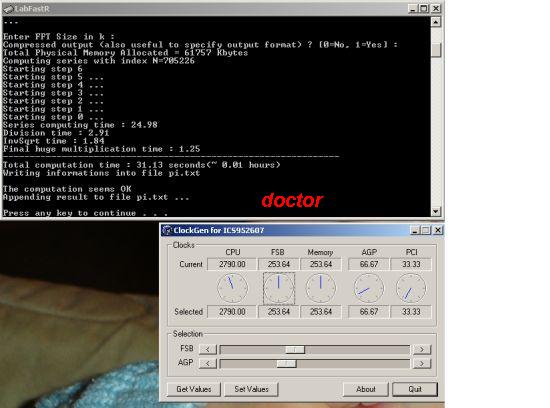
Task: Apply settings with Set Values button
Action: (251, 389)
